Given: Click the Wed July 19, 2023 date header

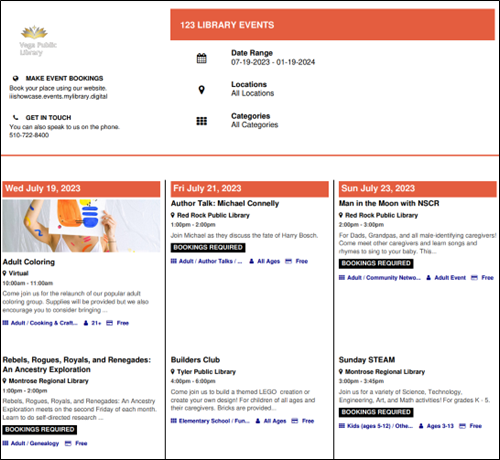Looking at the screenshot, I should pyautogui.click(x=81, y=189).
